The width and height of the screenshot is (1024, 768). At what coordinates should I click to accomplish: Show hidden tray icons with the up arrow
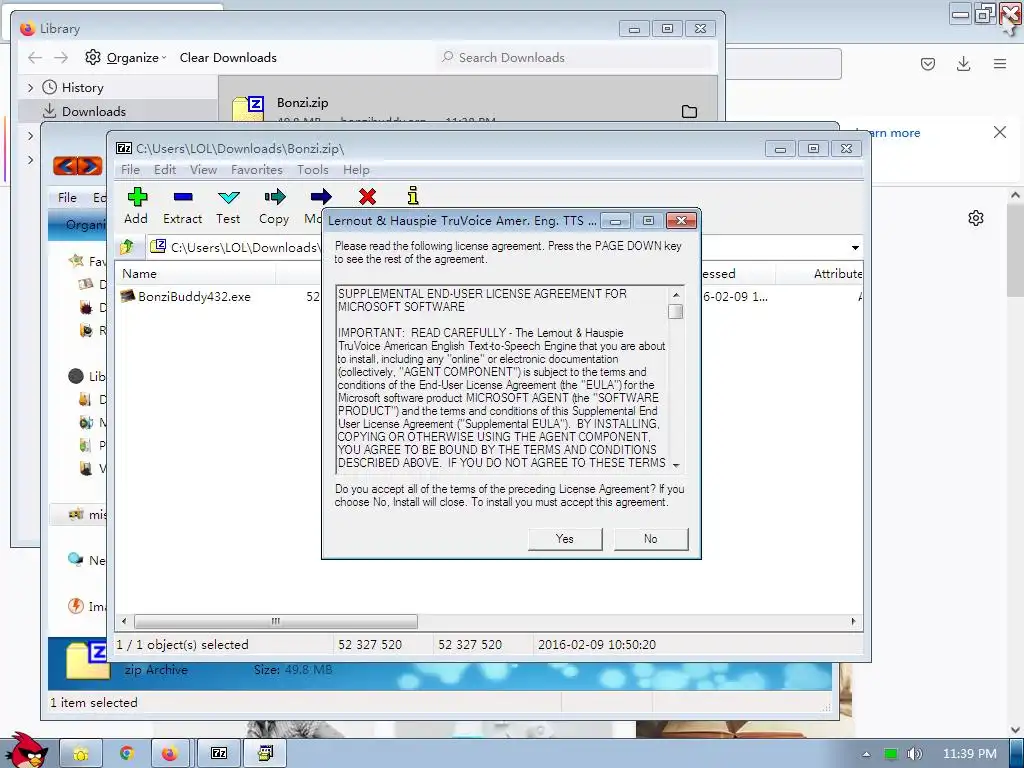tap(866, 754)
